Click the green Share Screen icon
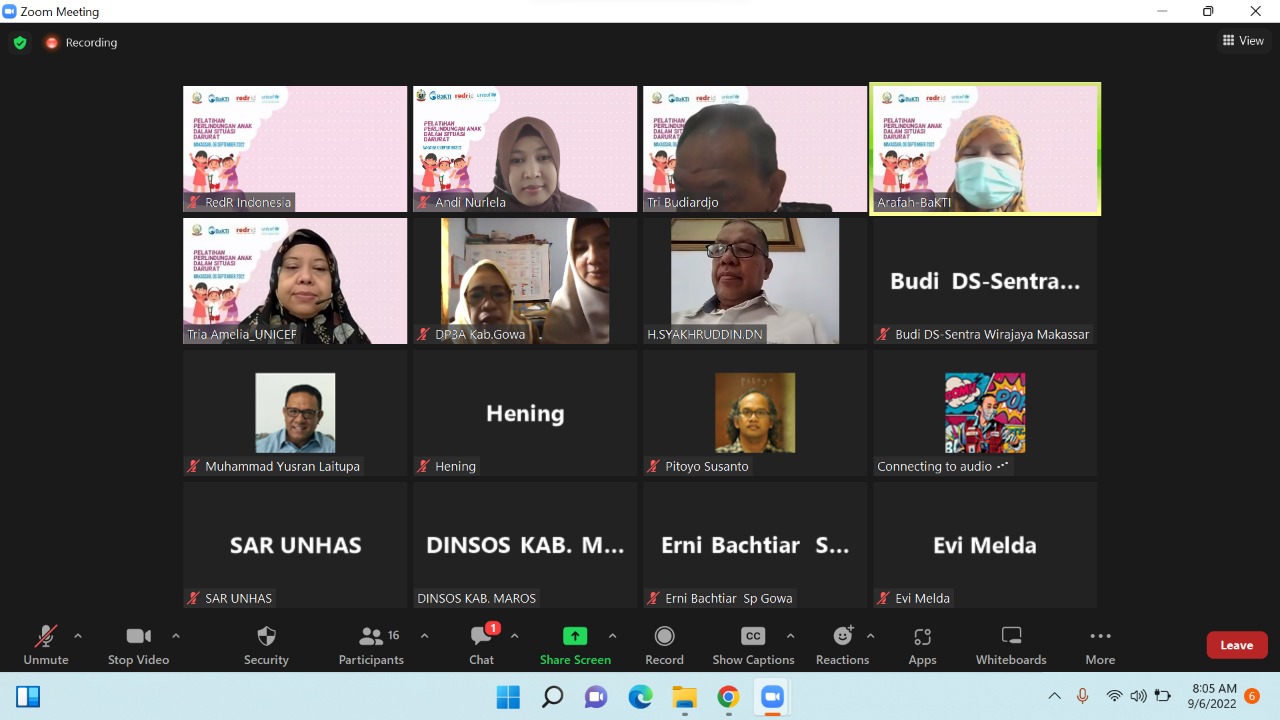This screenshot has height=720, width=1280. pos(575,636)
